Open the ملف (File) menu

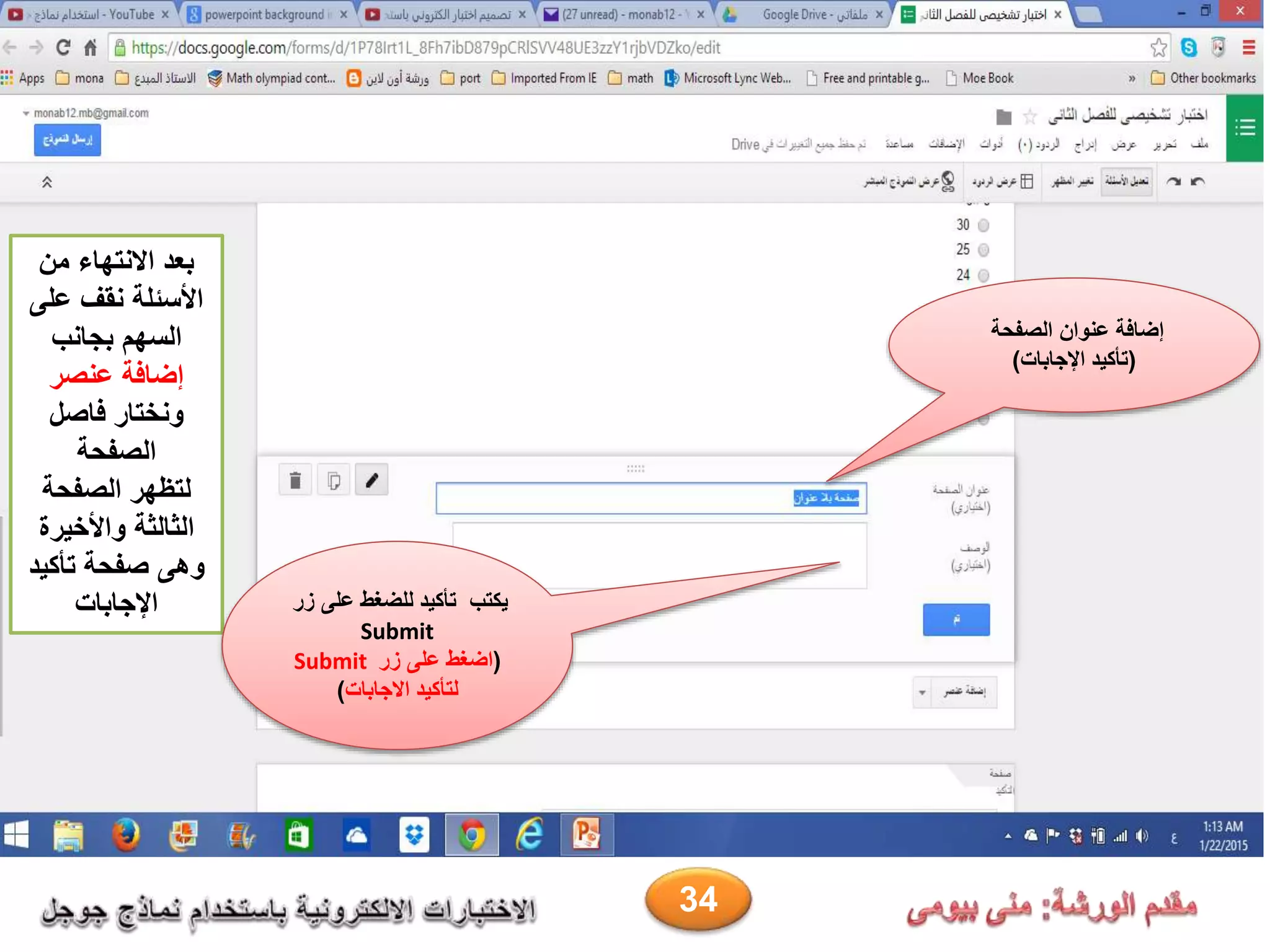1199,144
